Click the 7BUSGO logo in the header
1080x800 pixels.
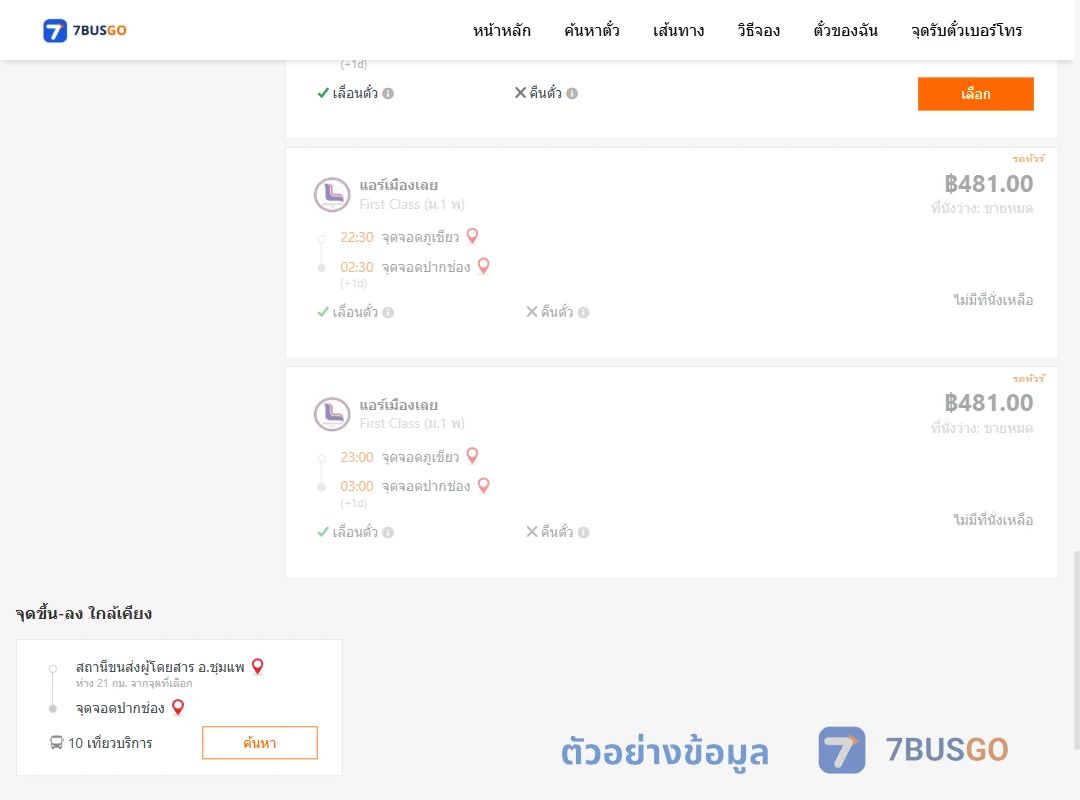(x=85, y=30)
